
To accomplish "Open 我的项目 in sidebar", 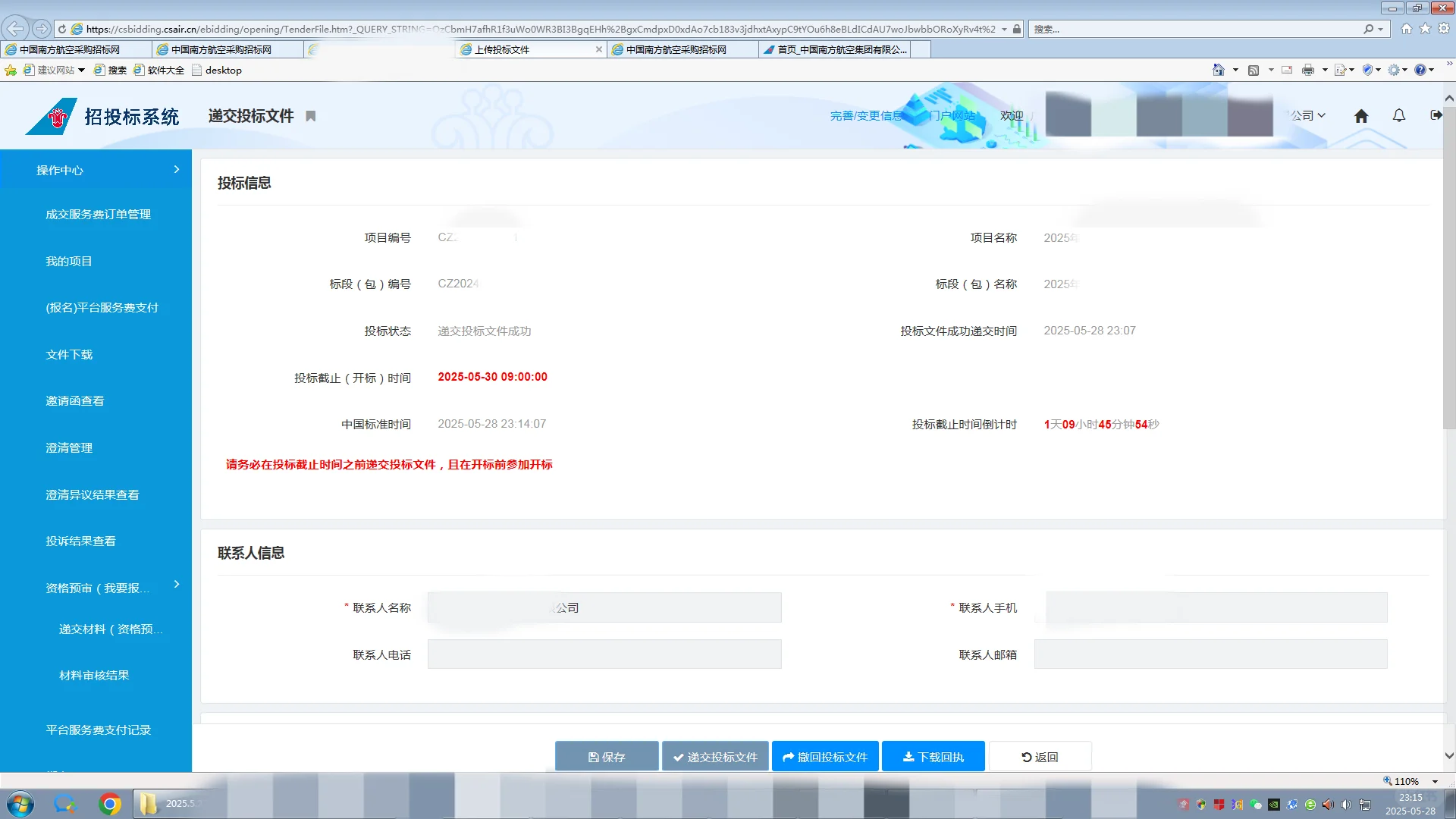I will point(69,261).
